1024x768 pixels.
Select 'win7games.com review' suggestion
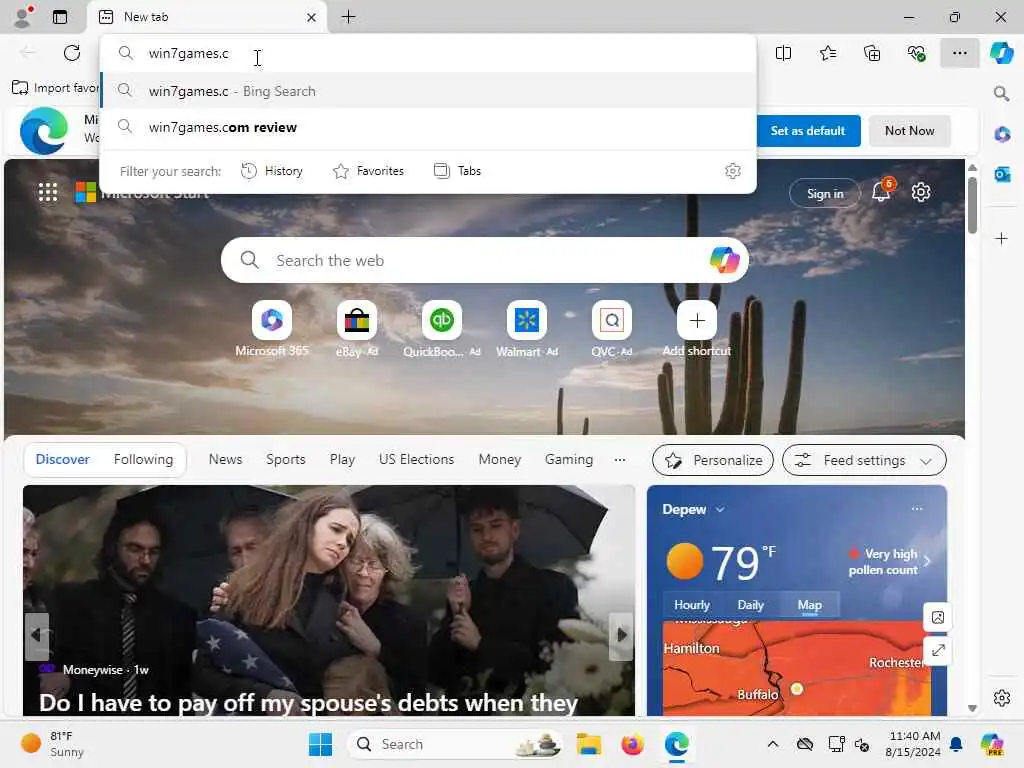pyautogui.click(x=428, y=127)
